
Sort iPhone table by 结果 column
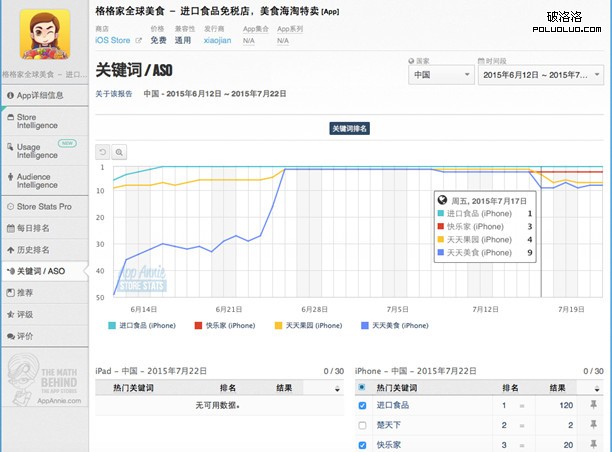(x=557, y=388)
